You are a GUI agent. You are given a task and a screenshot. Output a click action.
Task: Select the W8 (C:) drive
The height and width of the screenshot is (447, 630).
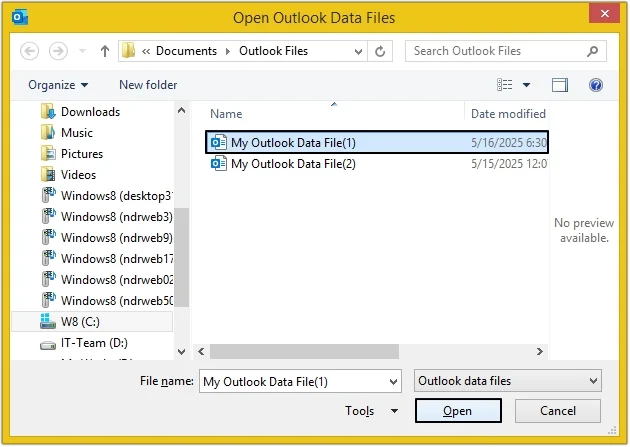pyautogui.click(x=92, y=321)
